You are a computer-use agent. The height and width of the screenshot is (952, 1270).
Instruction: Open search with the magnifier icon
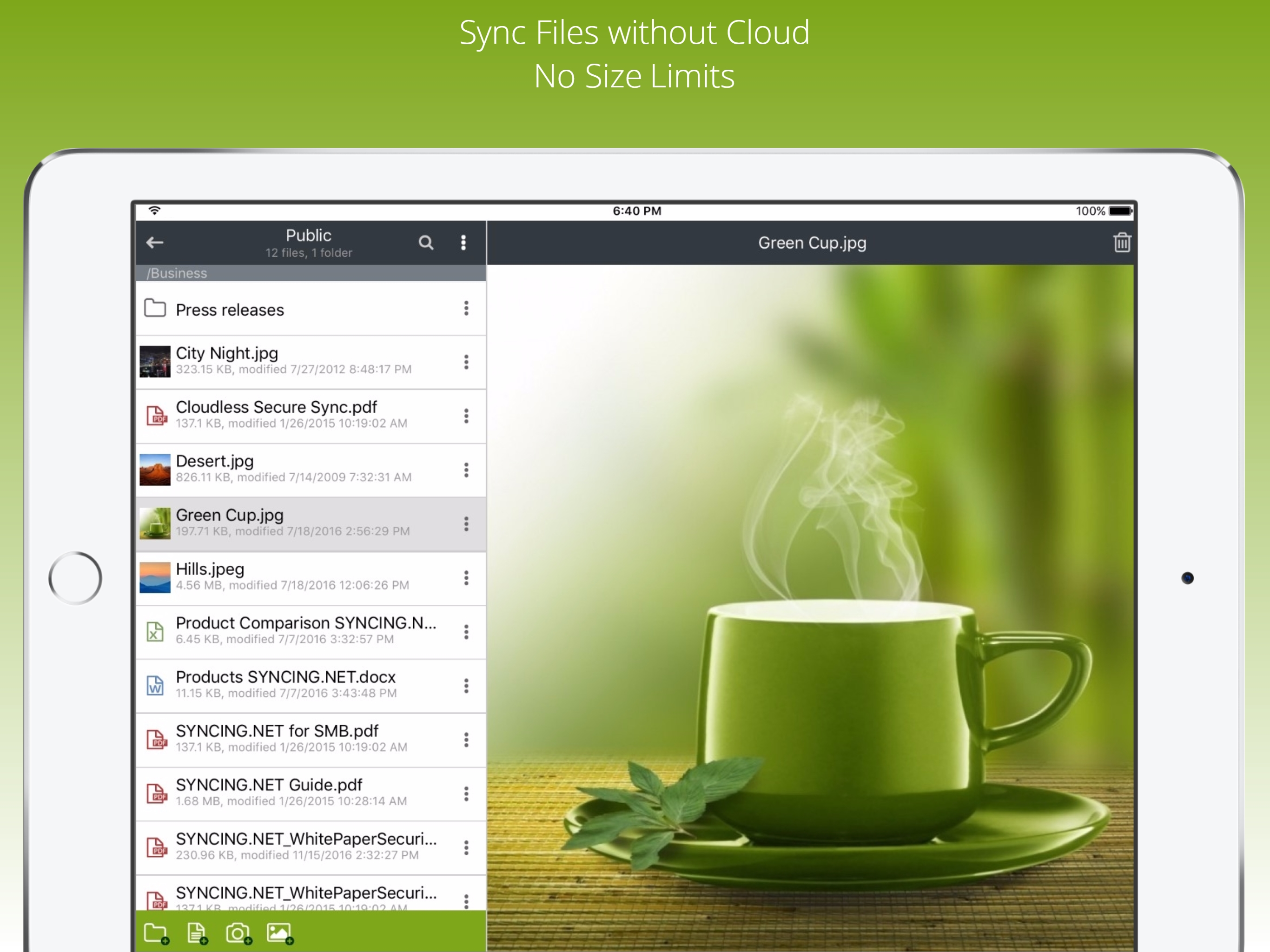coord(425,242)
